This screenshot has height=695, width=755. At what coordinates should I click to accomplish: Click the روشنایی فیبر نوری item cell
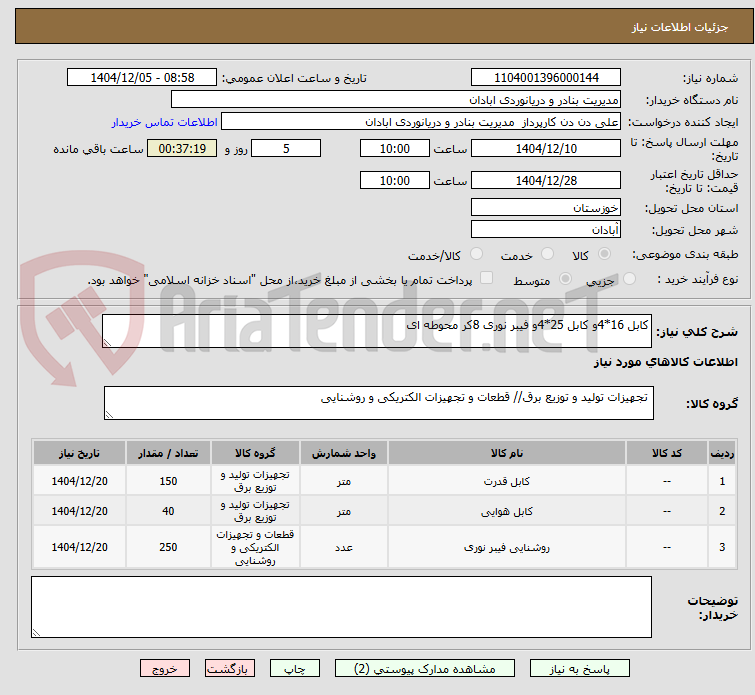[x=507, y=547]
